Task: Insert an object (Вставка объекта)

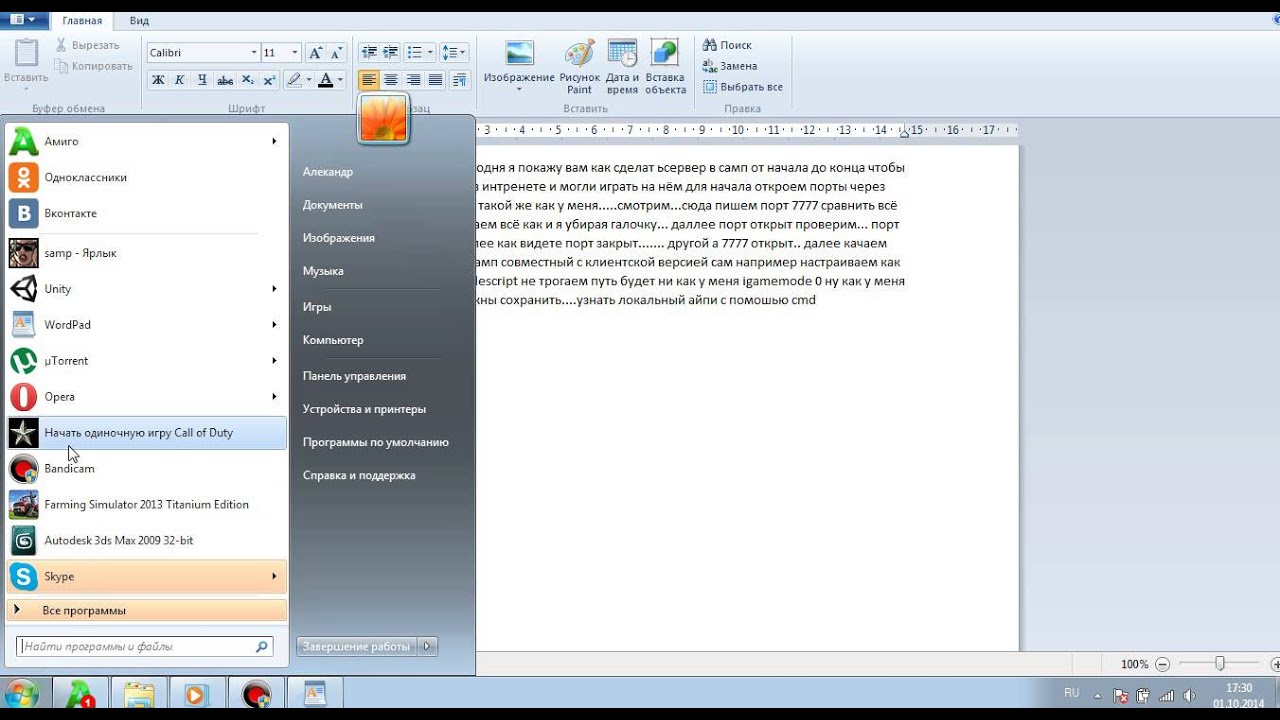Action: pyautogui.click(x=666, y=66)
